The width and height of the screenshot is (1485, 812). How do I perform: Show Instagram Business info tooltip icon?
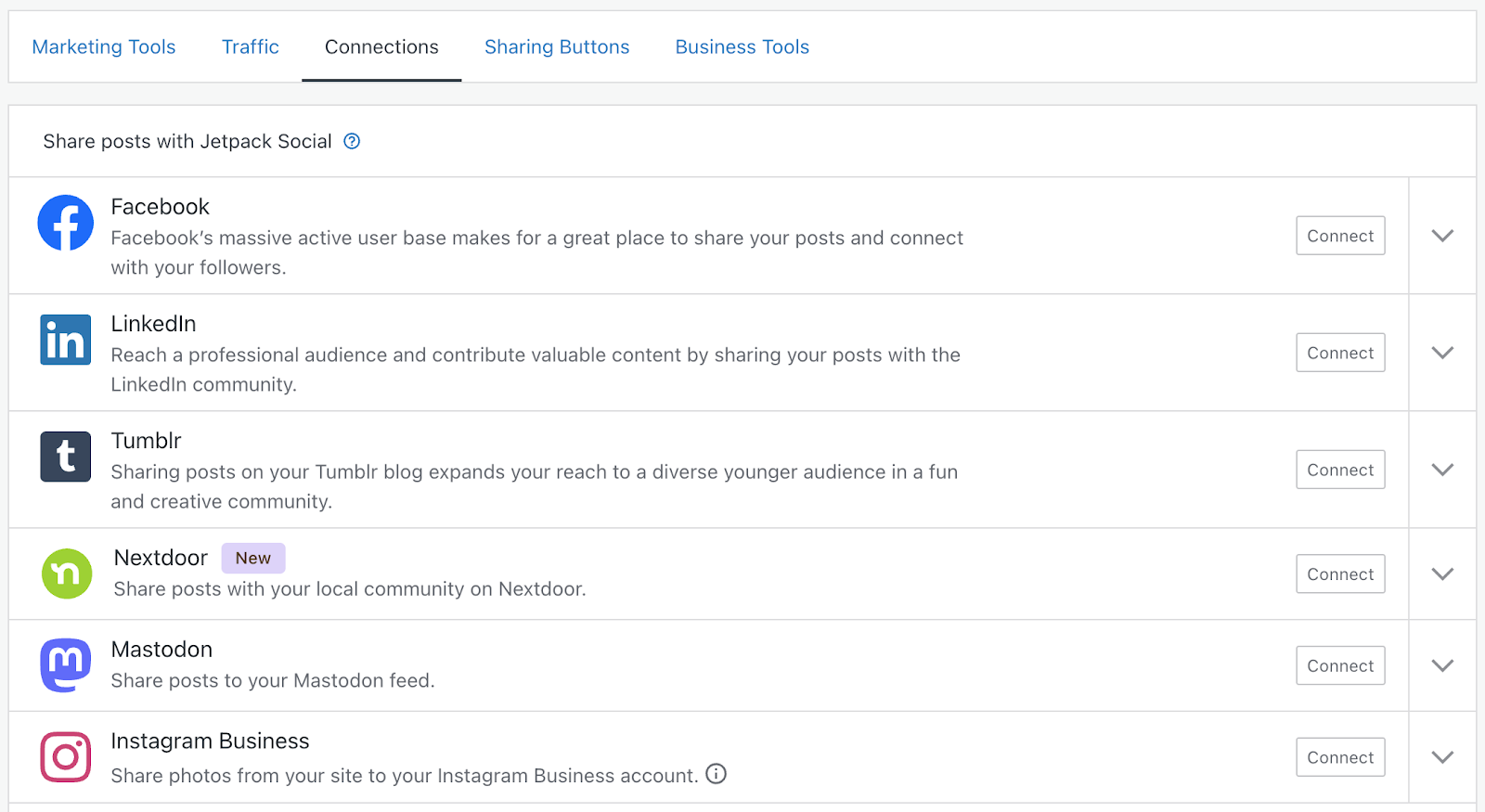(x=716, y=774)
